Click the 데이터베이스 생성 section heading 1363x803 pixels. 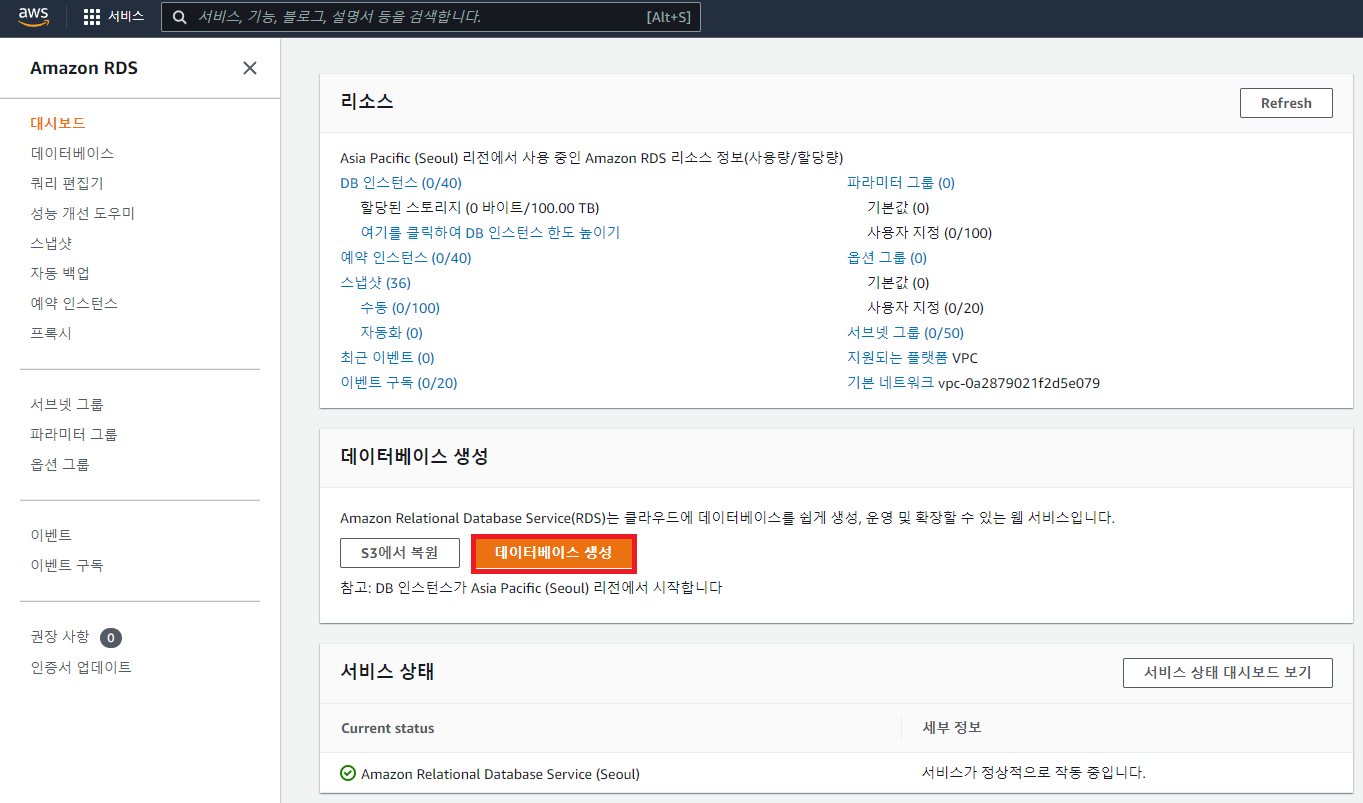414,456
